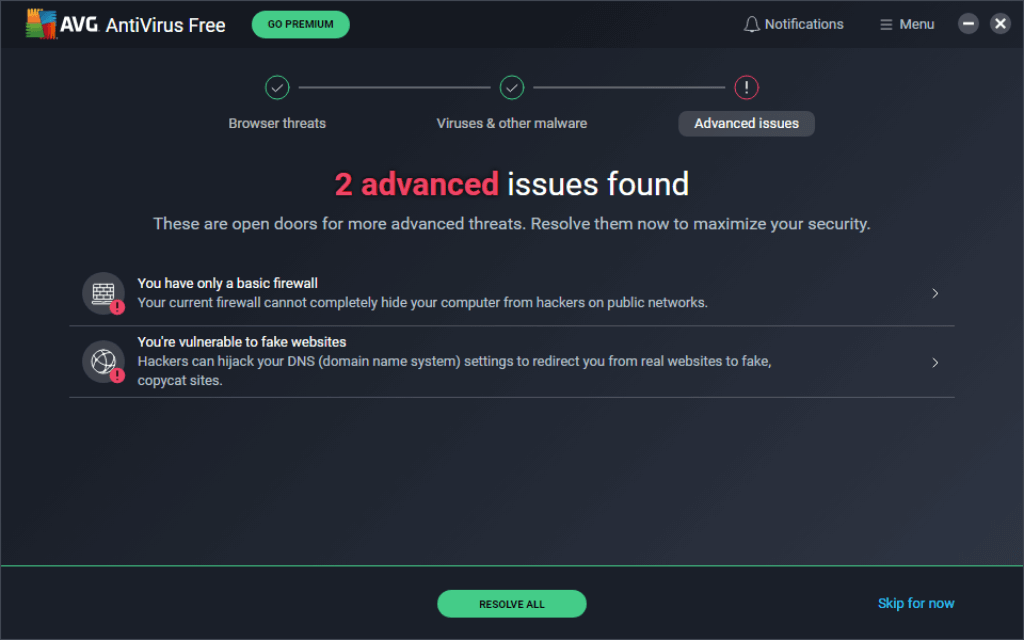Click the firewall description about public networks

pos(423,302)
